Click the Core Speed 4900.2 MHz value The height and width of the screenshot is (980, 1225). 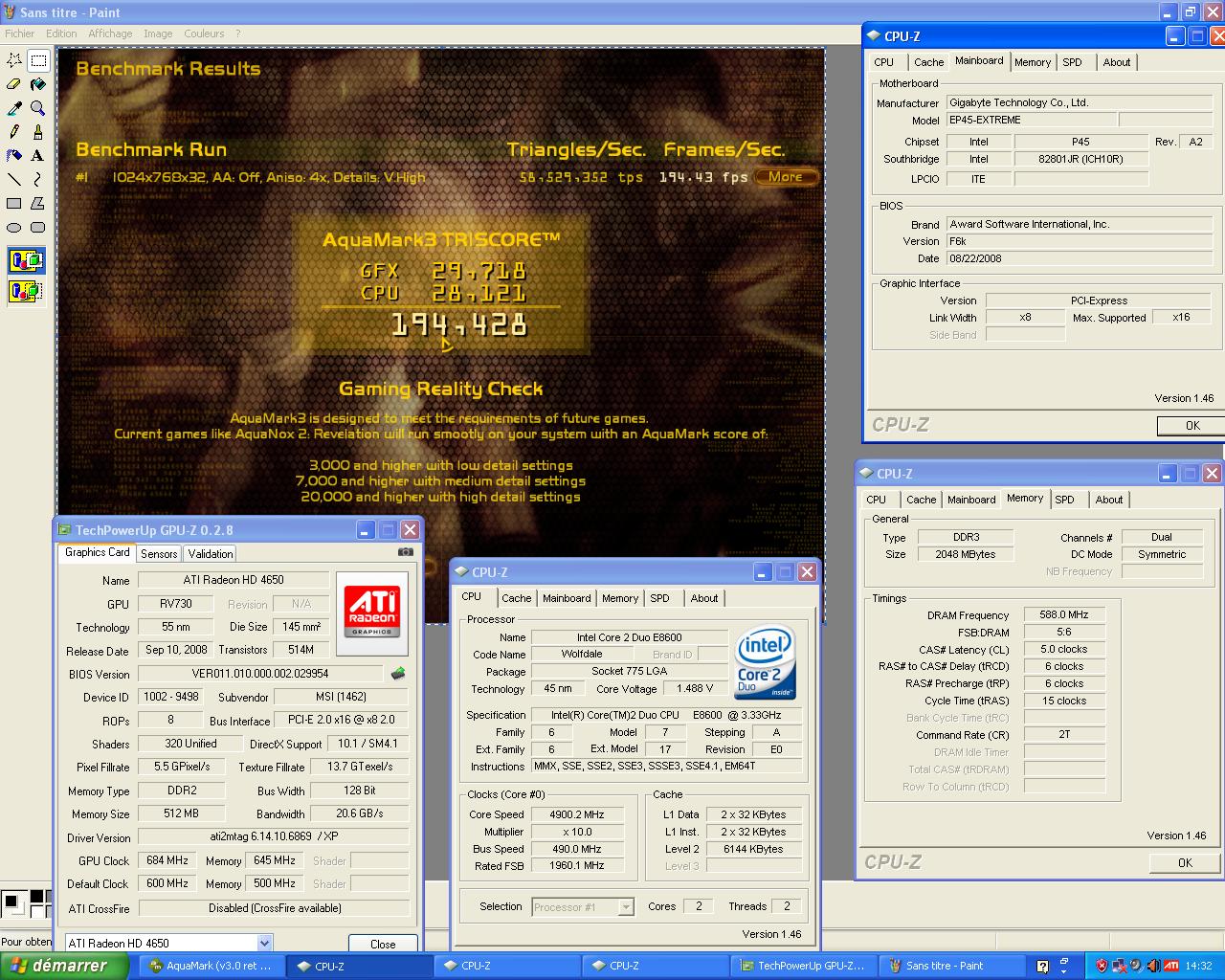(578, 814)
